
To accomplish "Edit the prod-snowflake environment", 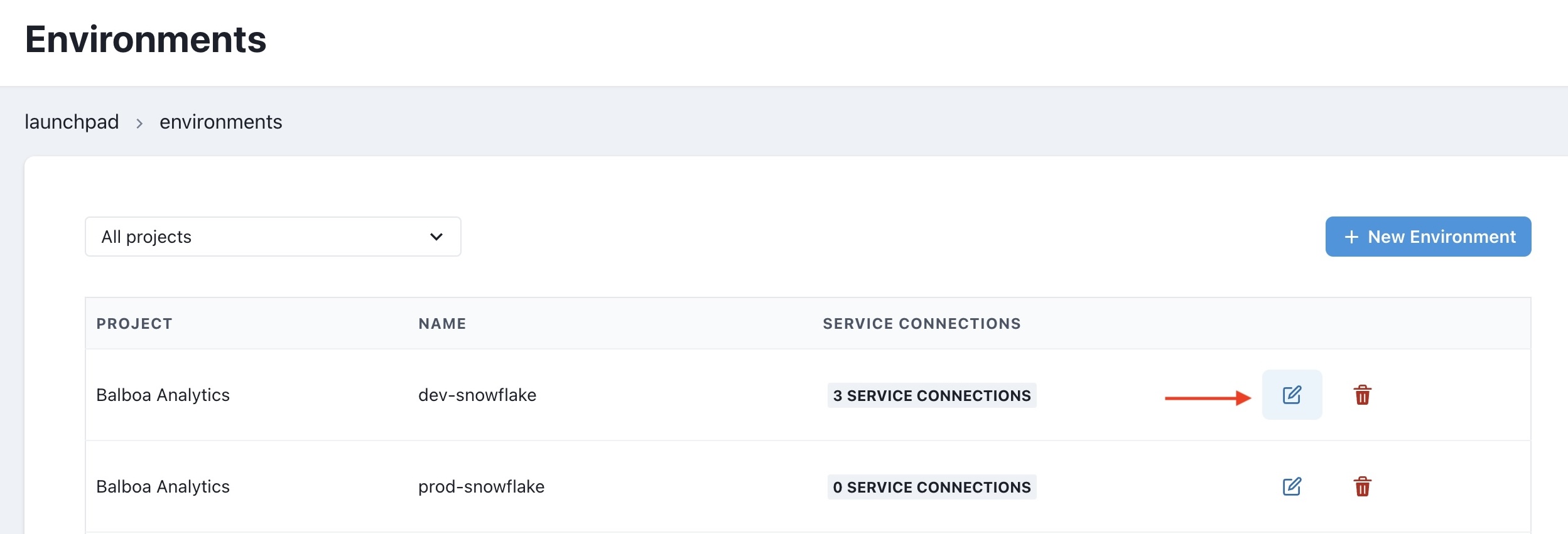I will coord(1292,486).
